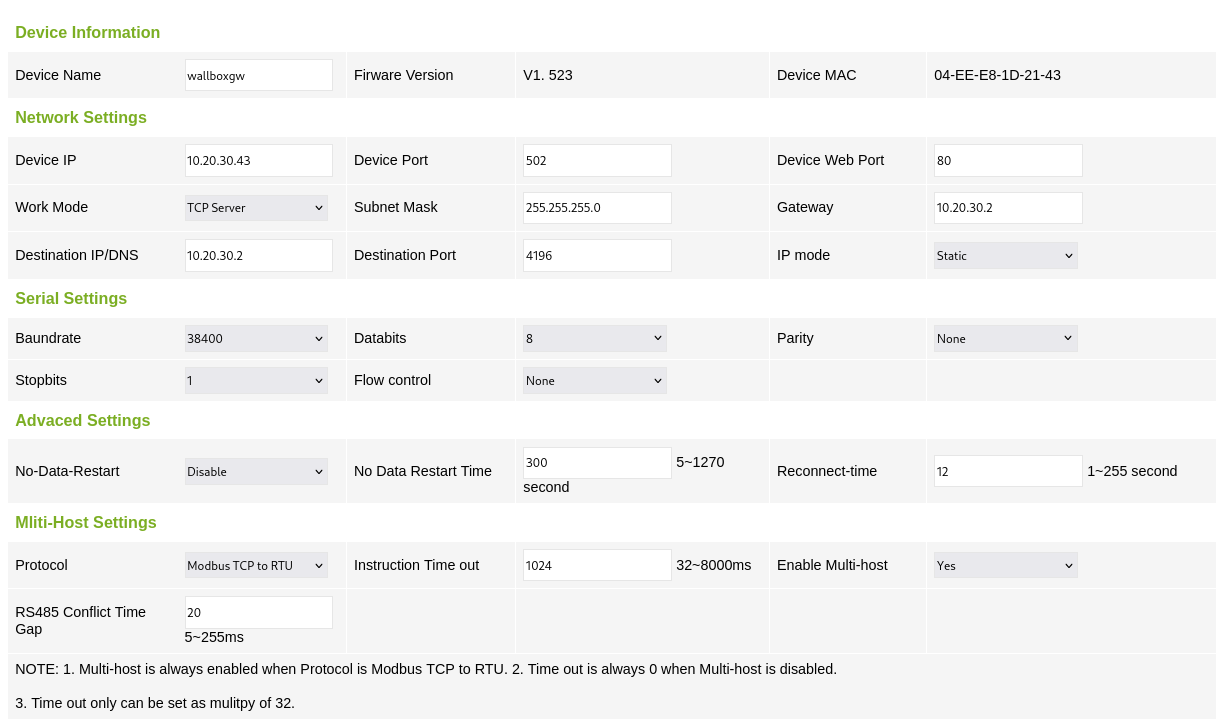Expand the Stopbits dropdown
This screenshot has width=1223, height=723.
256,380
